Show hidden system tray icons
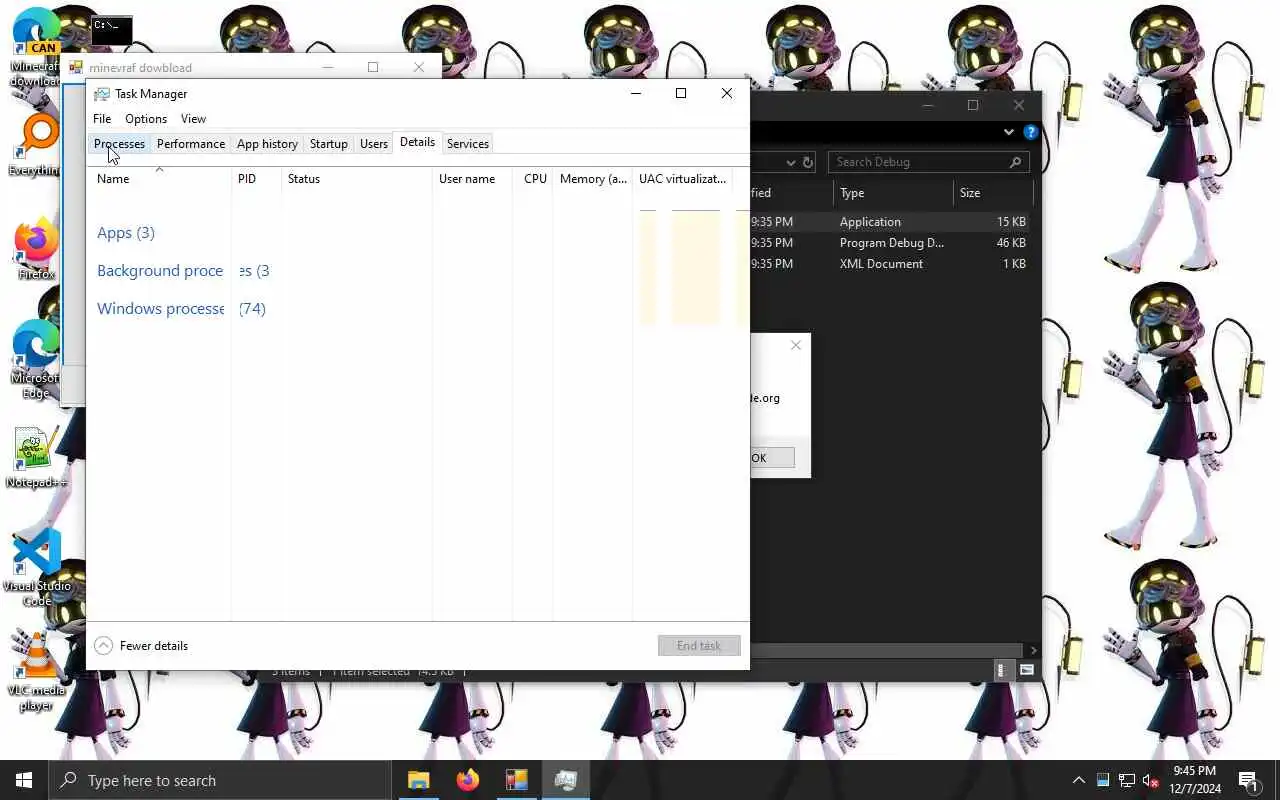 (1078, 780)
